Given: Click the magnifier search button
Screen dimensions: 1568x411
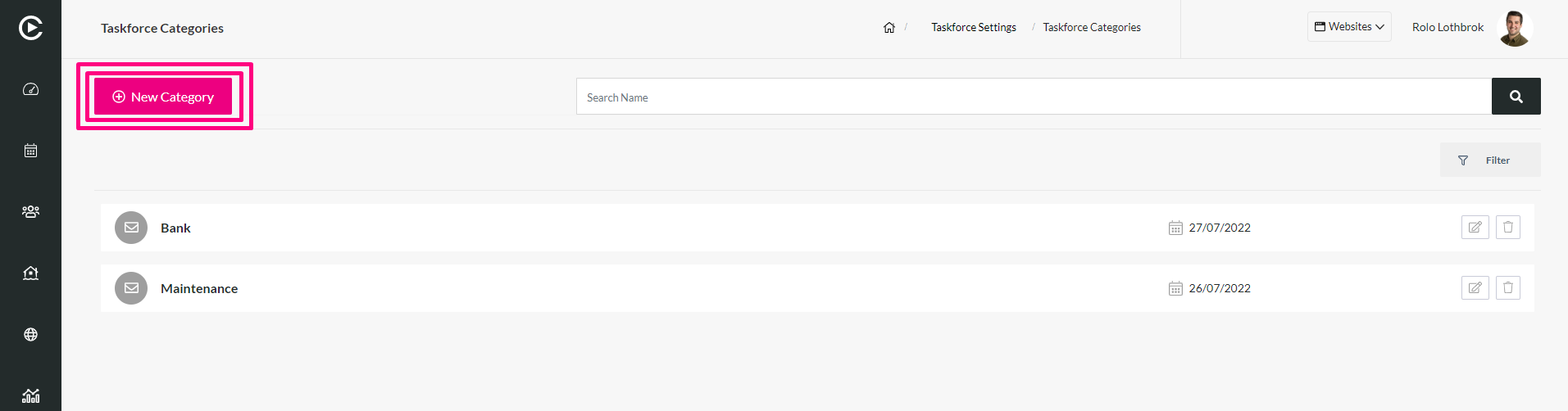Looking at the screenshot, I should tap(1516, 97).
